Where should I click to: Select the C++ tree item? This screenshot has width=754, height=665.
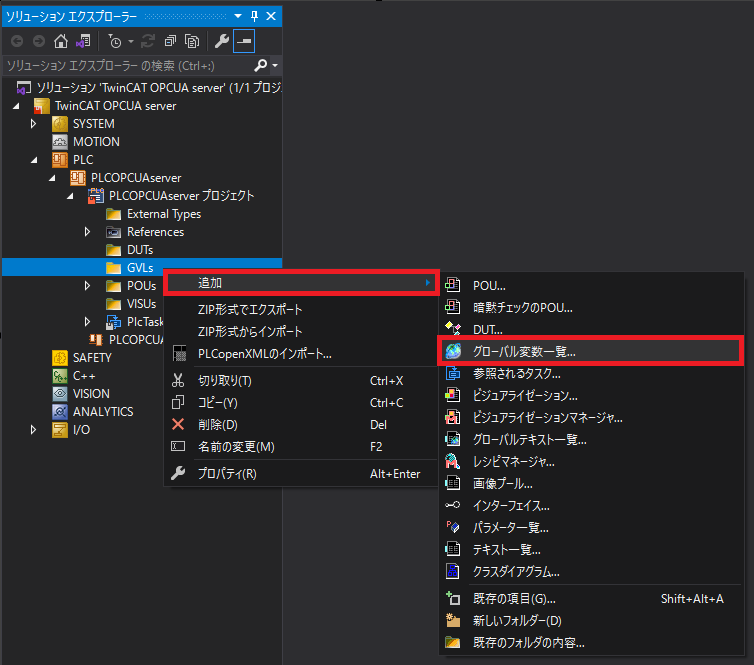click(x=84, y=376)
